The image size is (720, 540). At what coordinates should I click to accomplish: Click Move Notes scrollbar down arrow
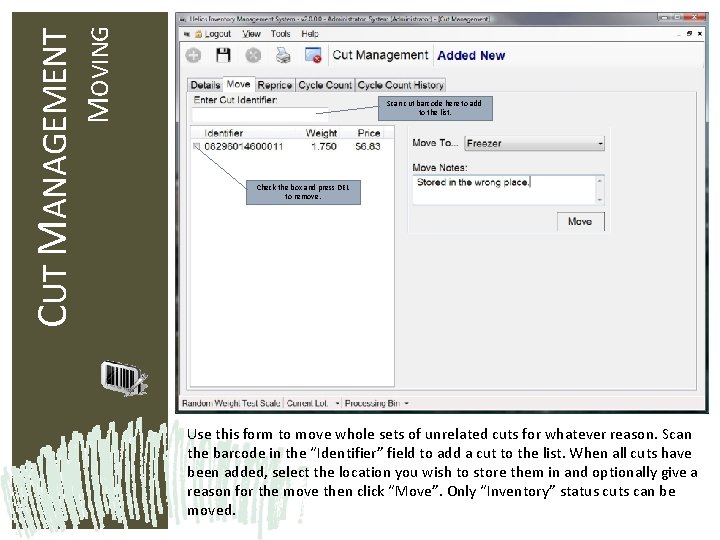click(600, 200)
